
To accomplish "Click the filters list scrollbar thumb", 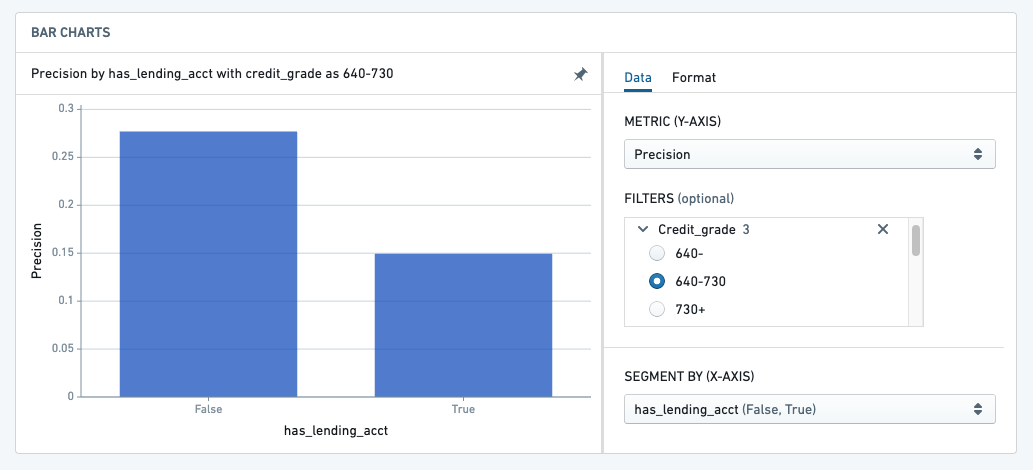I will pos(915,240).
